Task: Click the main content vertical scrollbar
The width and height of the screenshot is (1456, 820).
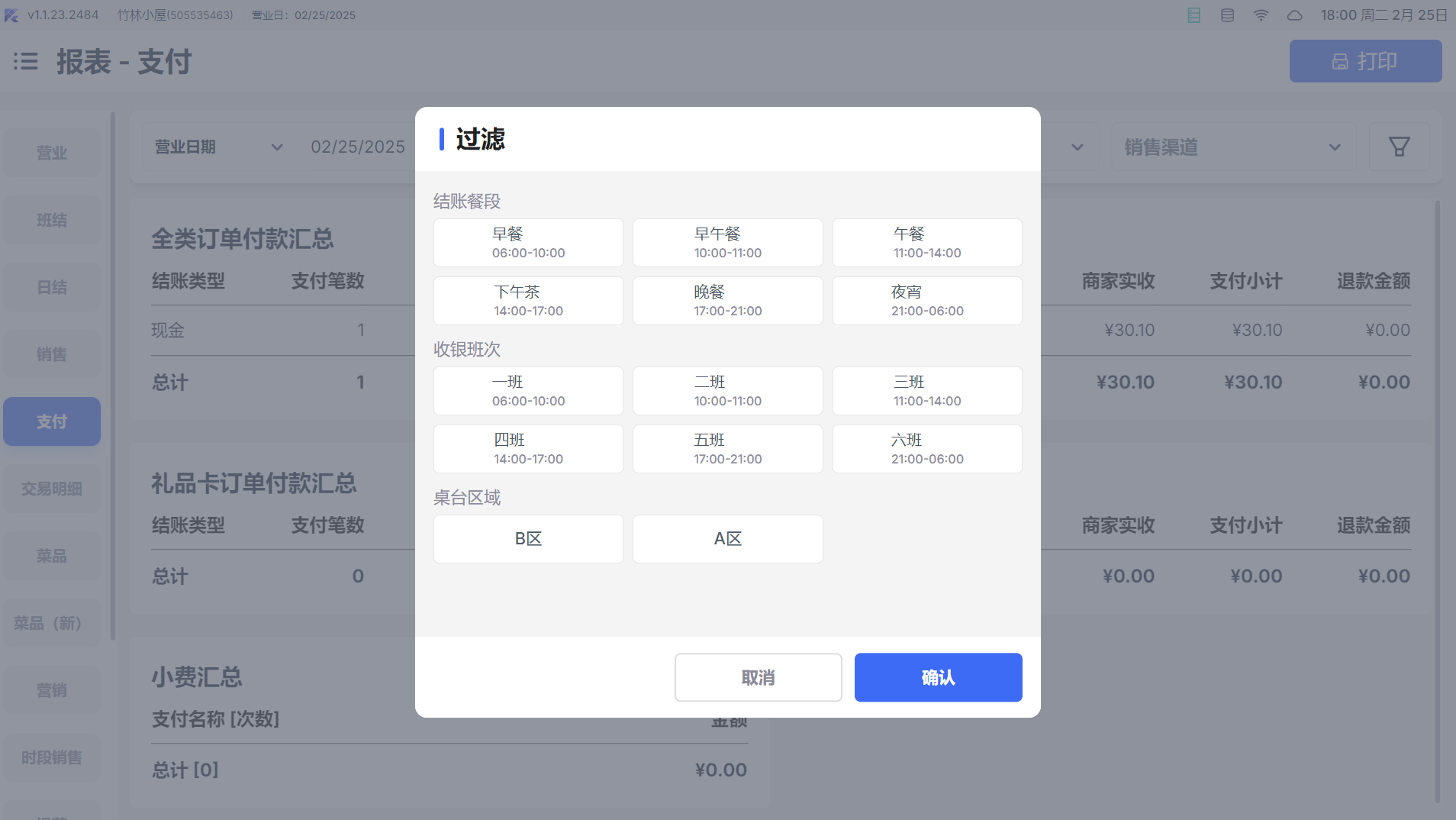Action: click(x=1438, y=501)
